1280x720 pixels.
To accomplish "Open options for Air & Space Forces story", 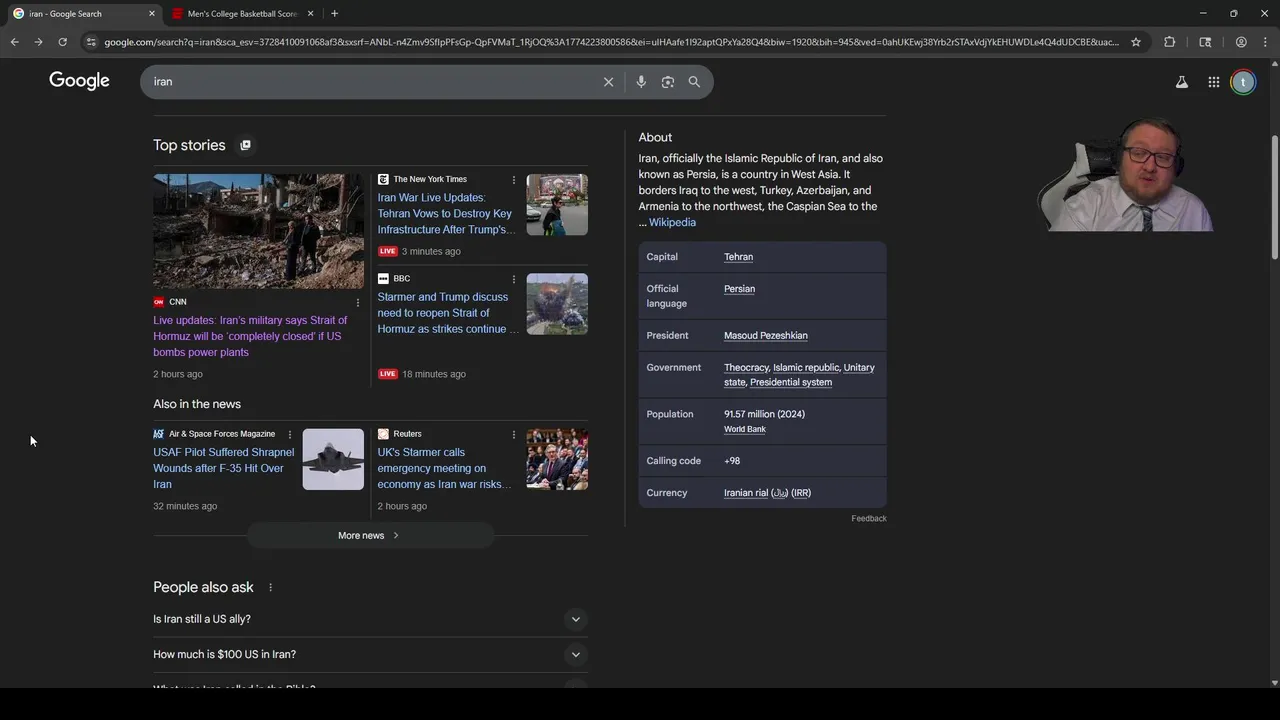I will 290,434.
